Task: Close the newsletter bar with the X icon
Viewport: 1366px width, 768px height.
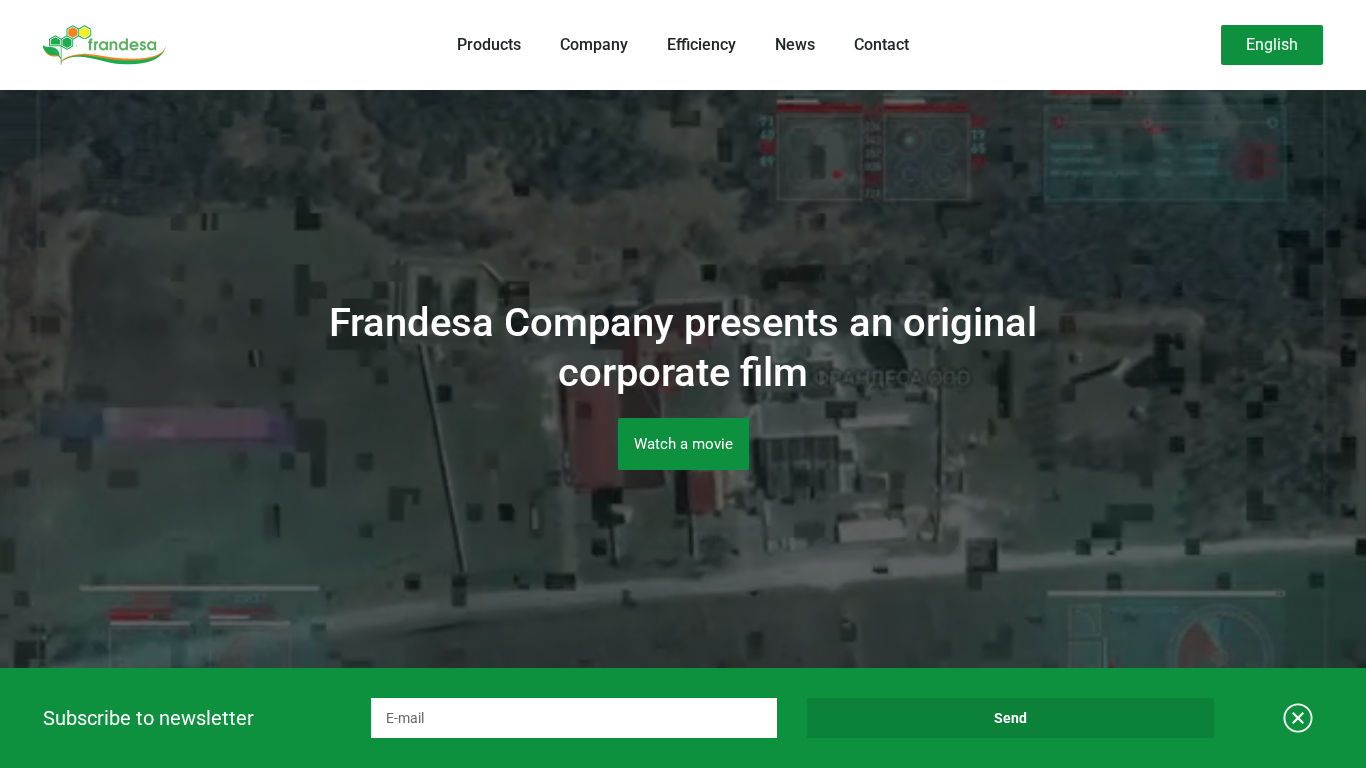Action: point(1297,718)
